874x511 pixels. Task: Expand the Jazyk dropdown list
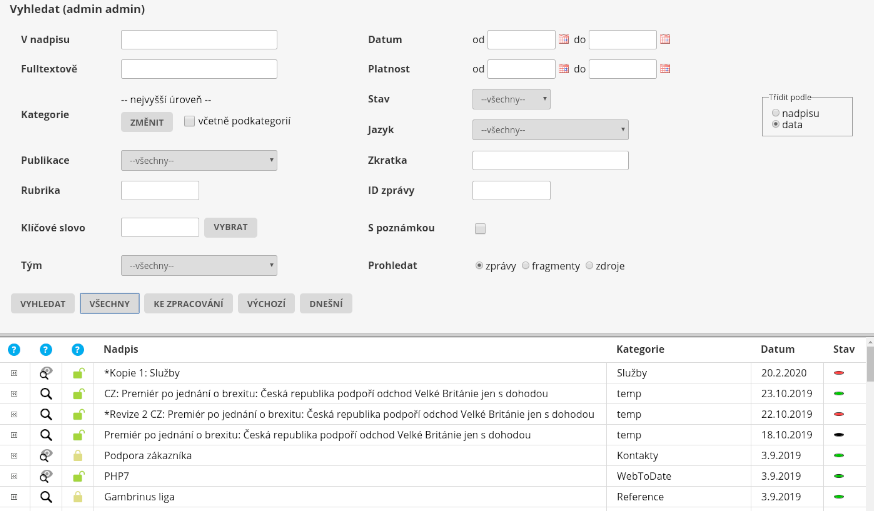pos(550,130)
